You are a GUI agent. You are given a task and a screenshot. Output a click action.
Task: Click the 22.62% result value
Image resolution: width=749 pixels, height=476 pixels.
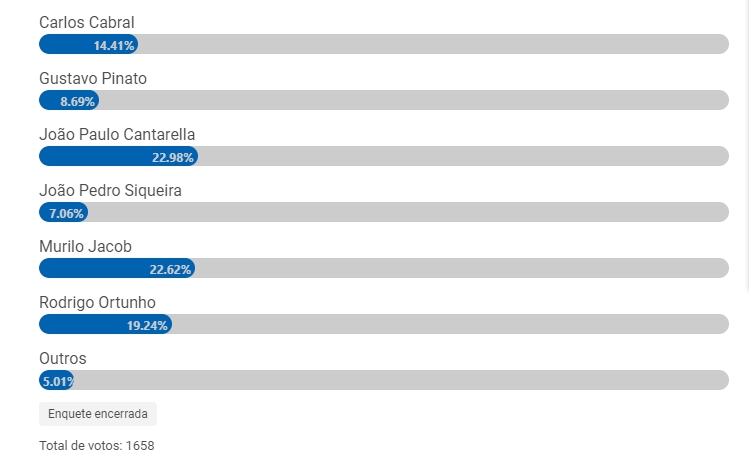(170, 269)
